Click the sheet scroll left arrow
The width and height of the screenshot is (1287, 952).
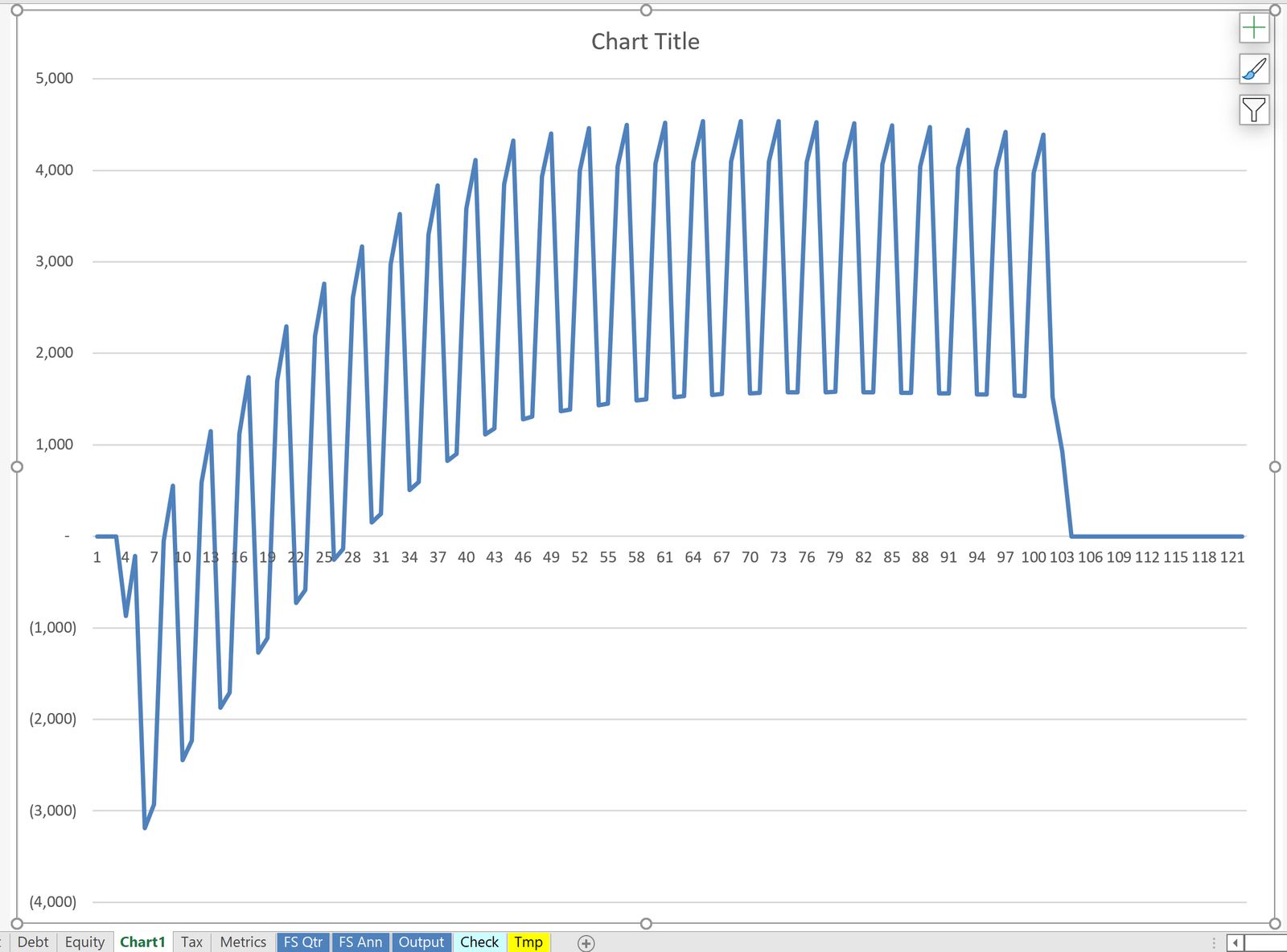(1236, 942)
